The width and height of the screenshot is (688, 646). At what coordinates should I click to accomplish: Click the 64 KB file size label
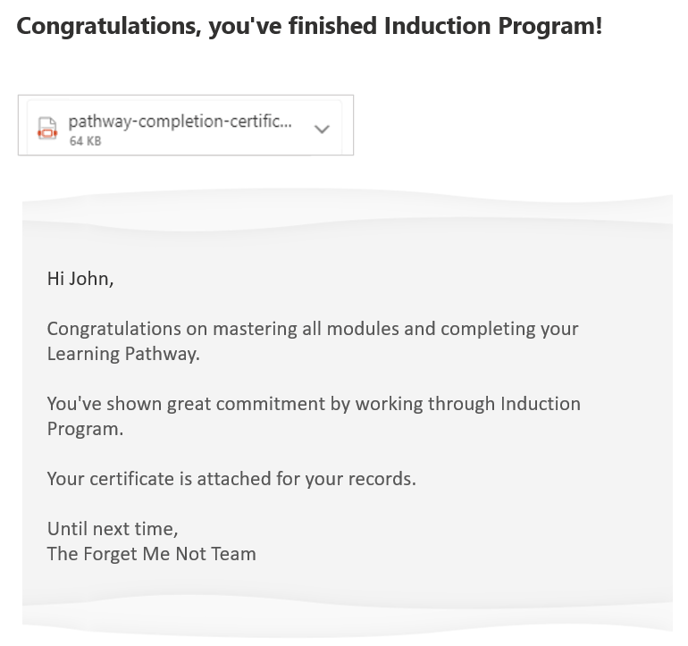pos(85,142)
